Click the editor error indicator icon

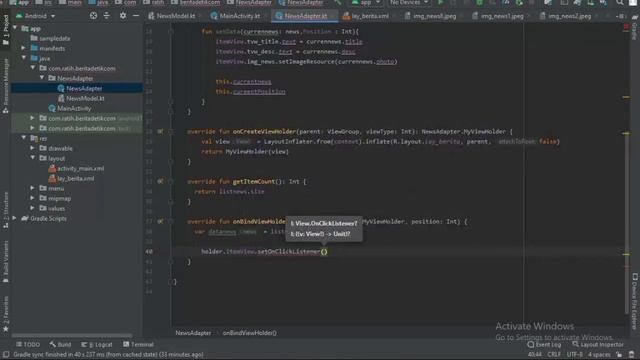click(627, 27)
